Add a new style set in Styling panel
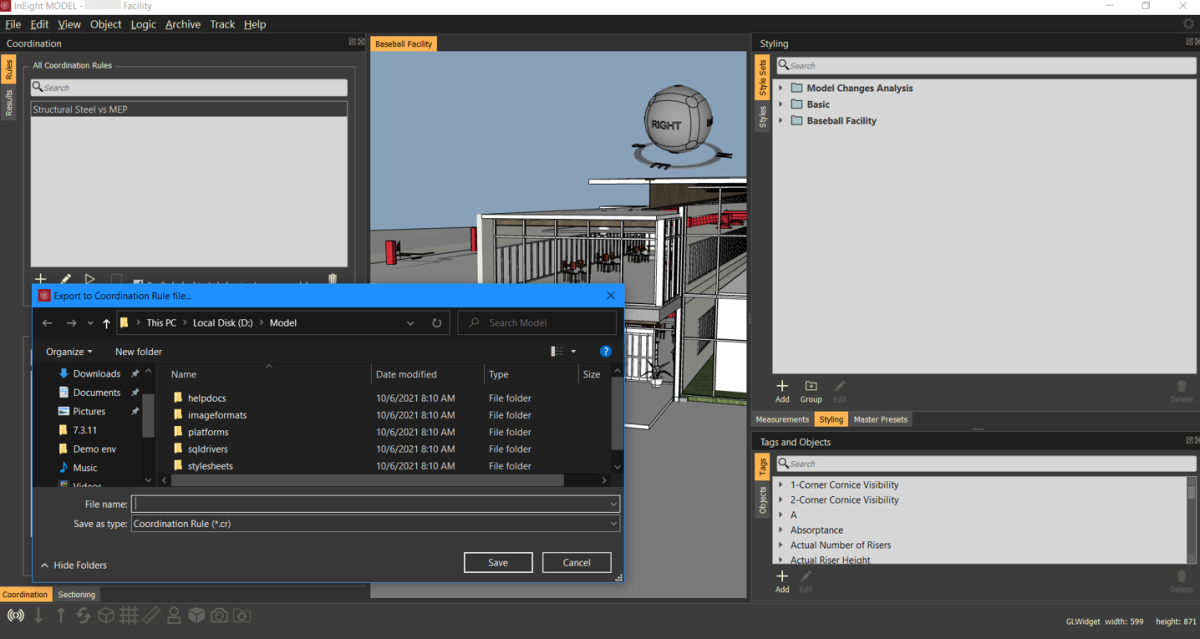This screenshot has height=639, width=1200. pyautogui.click(x=782, y=386)
